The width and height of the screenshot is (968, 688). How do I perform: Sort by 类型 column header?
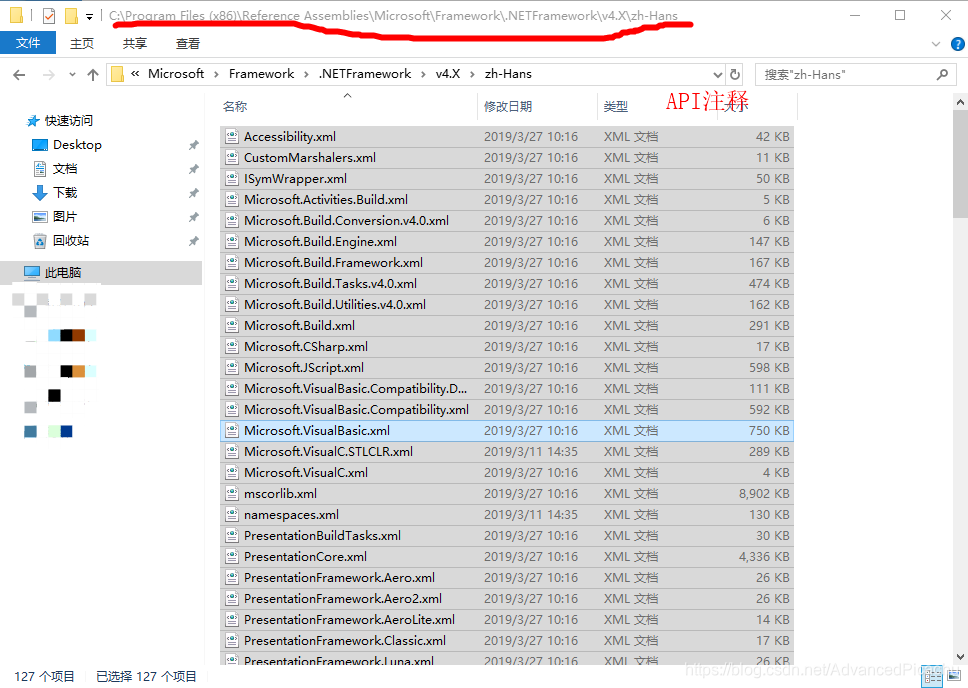click(615, 106)
